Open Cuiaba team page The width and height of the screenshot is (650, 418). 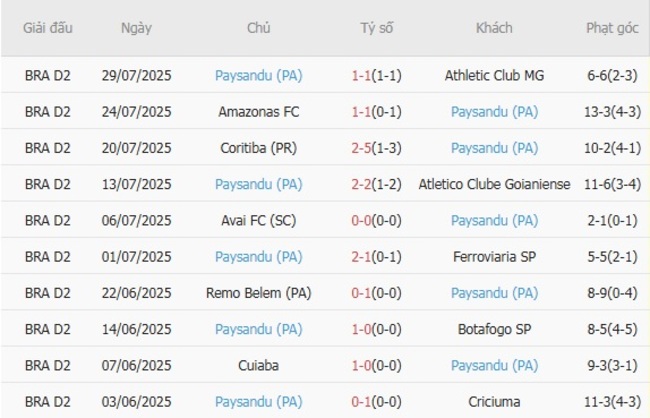click(258, 366)
